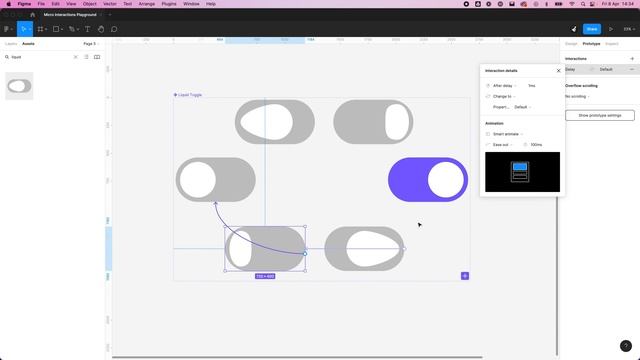Add a variant with the purple plus button
640x360 pixels.
tap(464, 276)
